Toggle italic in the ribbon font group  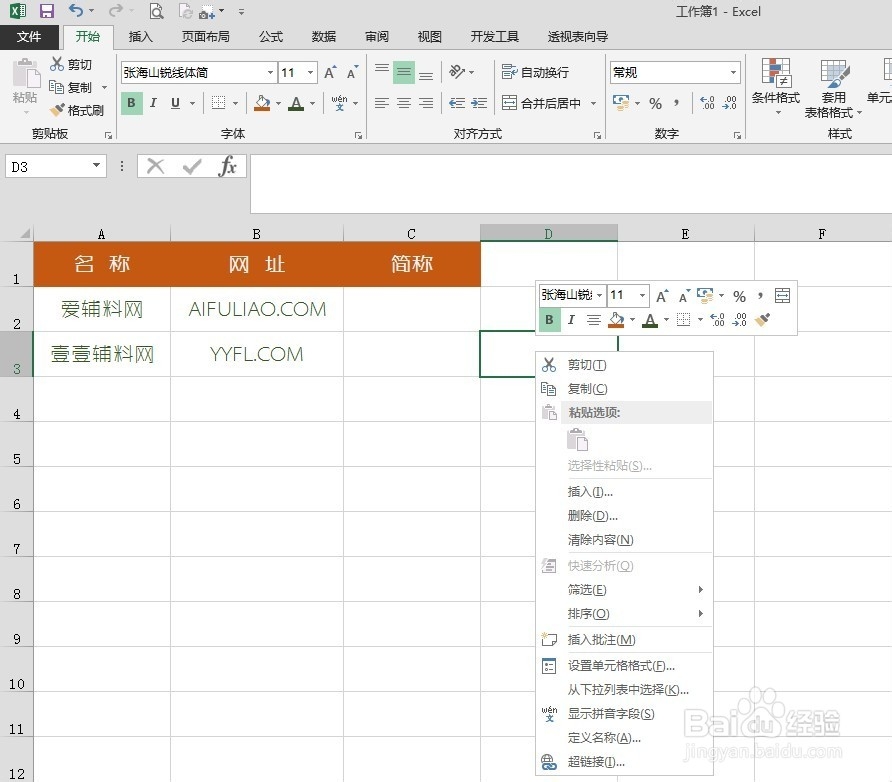[153, 103]
